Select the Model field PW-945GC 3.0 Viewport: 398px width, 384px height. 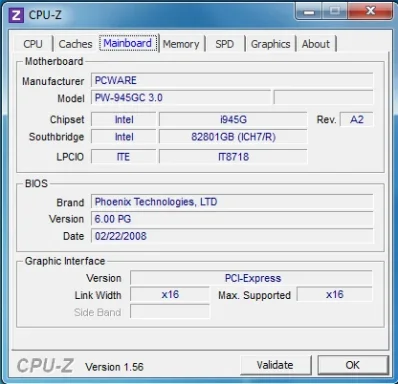click(x=181, y=98)
